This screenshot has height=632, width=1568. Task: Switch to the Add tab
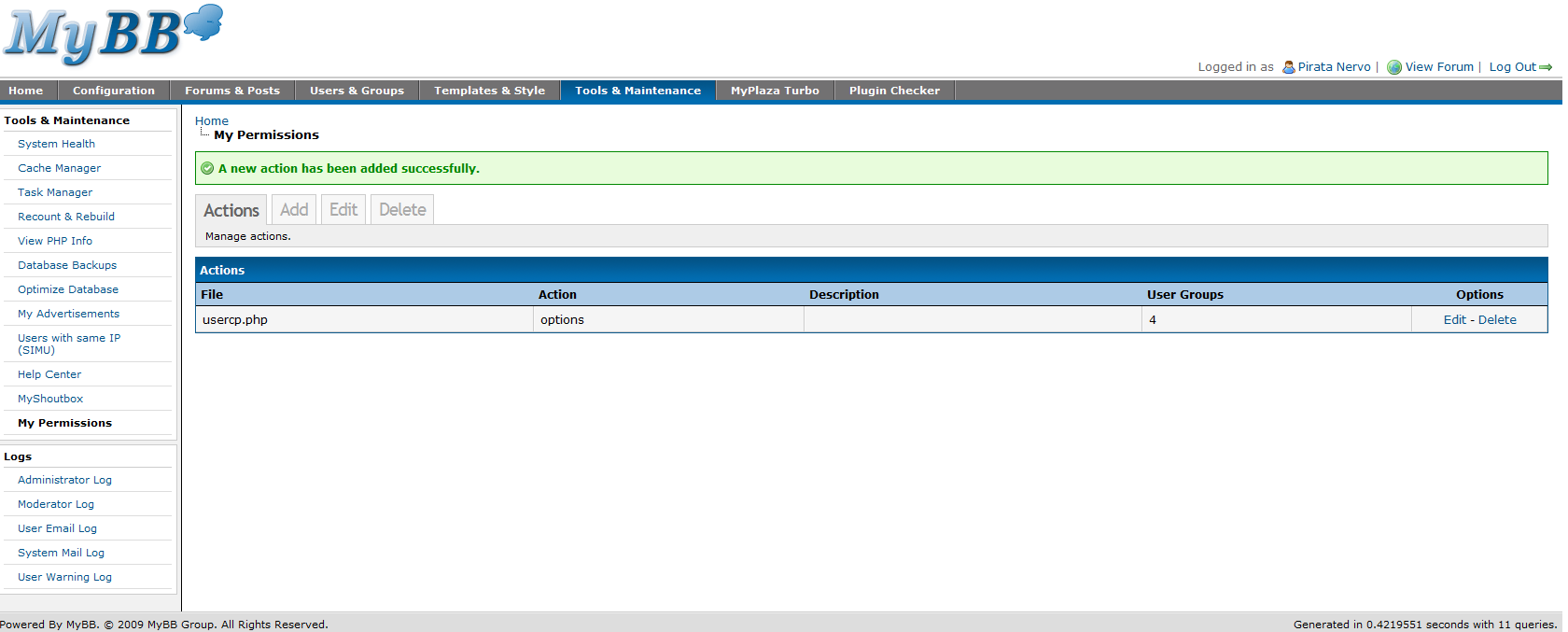tap(294, 210)
